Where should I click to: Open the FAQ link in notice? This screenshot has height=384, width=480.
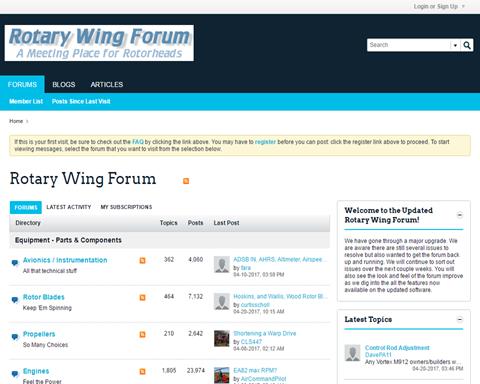(138, 142)
